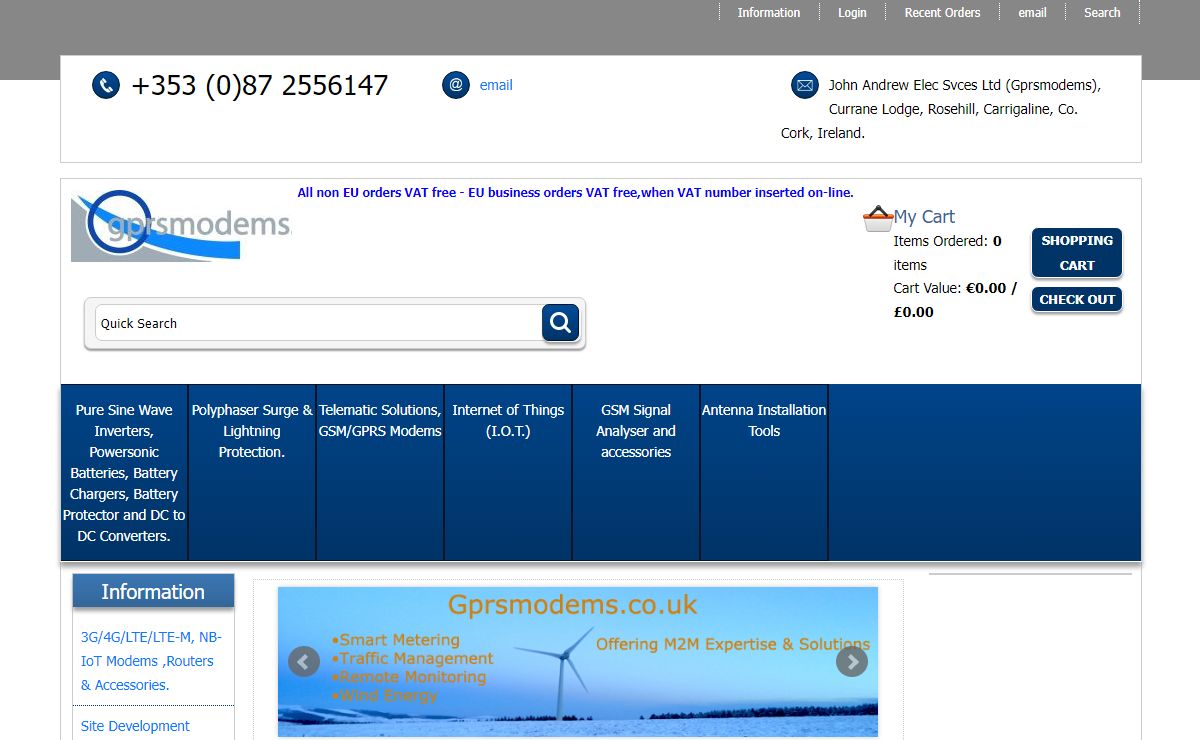This screenshot has width=1200, height=740.
Task: Click the envelope address icon
Action: coord(805,85)
